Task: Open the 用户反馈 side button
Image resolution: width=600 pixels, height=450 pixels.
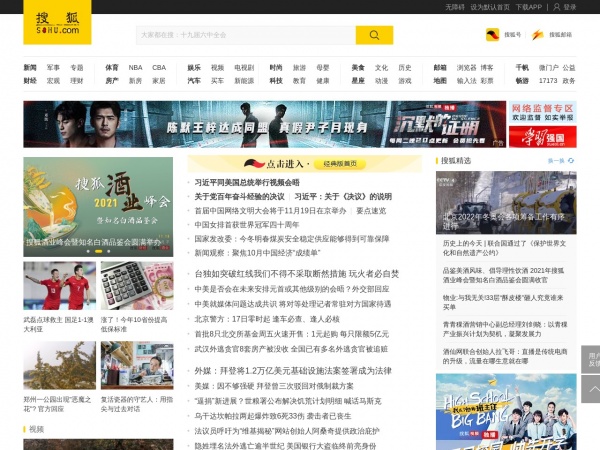Action: click(591, 360)
